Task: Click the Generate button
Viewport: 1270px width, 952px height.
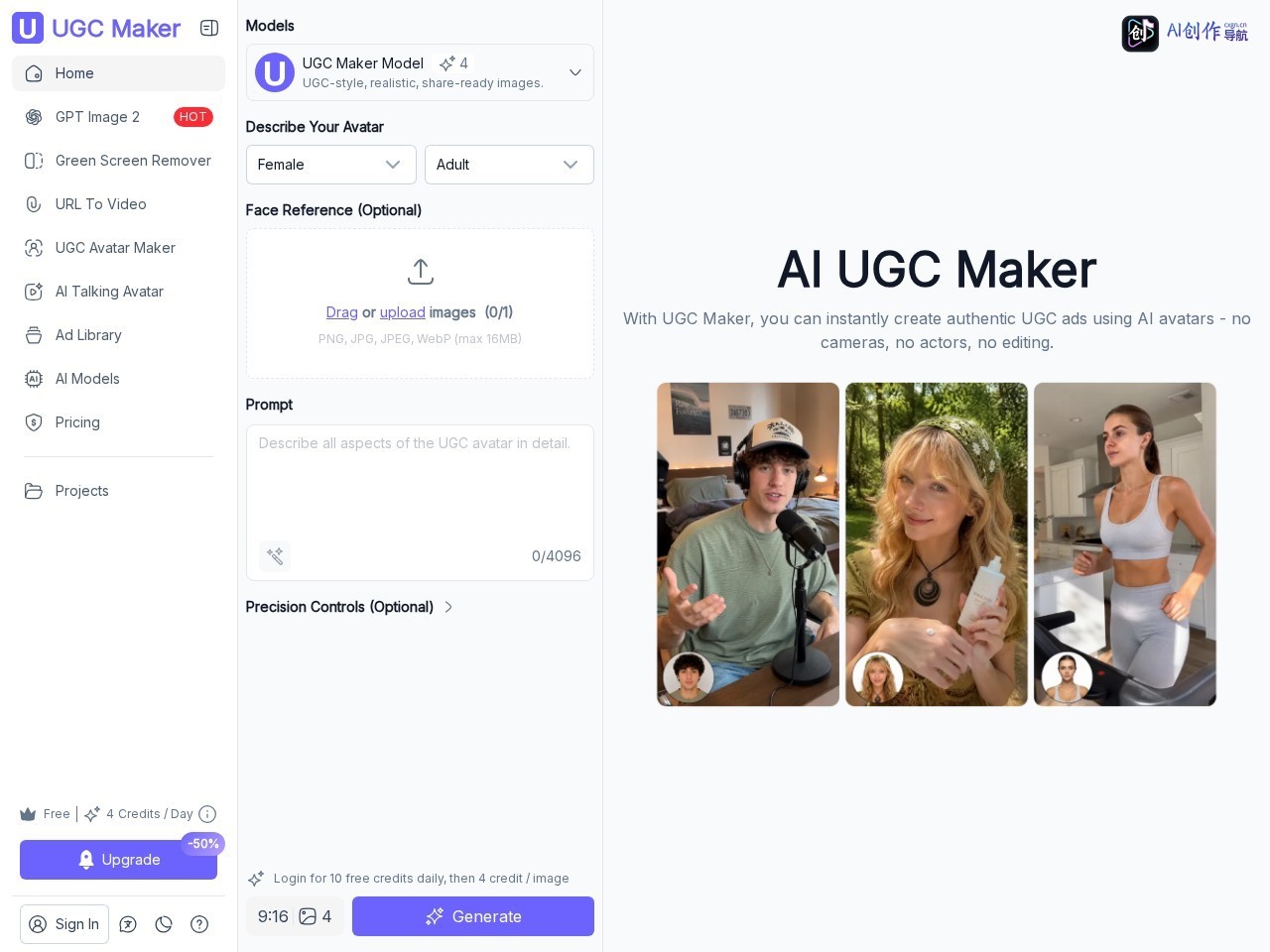Action: (x=473, y=916)
